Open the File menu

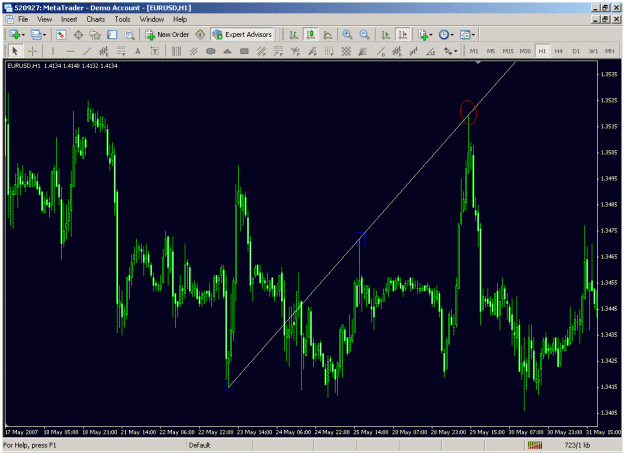tap(23, 19)
